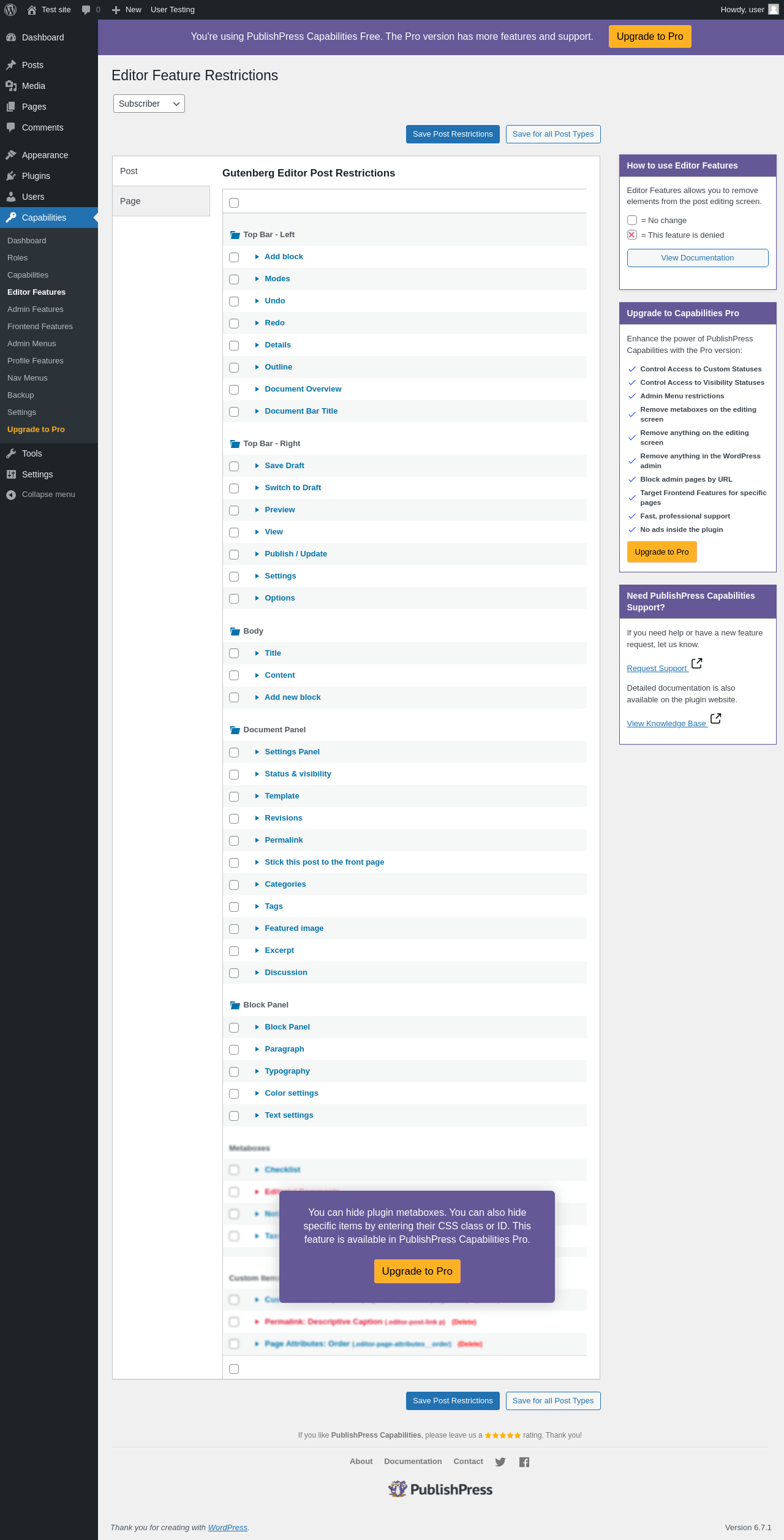This screenshot has width=784, height=1540.
Task: Click the Tools wrench icon
Action: click(11, 453)
